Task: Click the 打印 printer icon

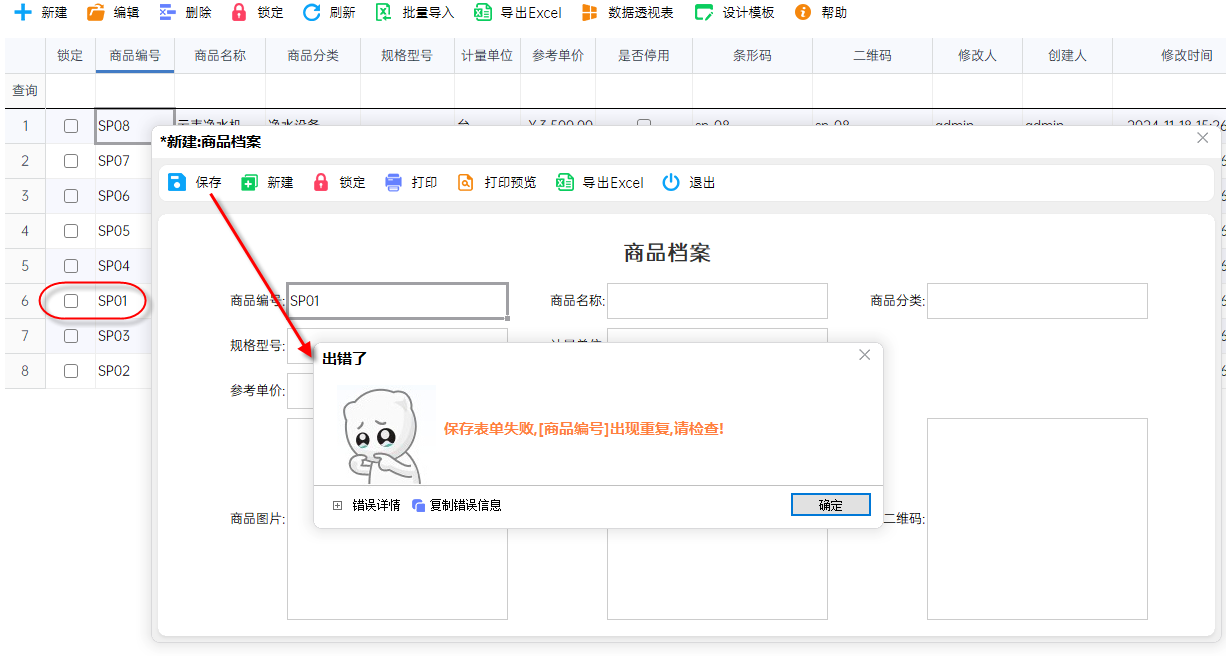Action: pos(393,182)
